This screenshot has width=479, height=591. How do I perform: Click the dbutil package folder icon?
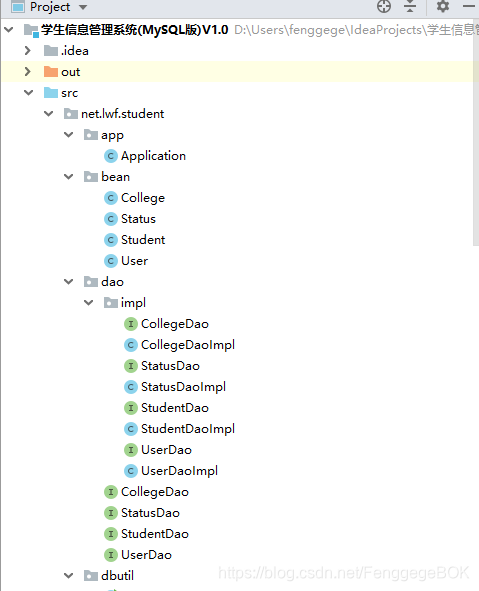(x=91, y=576)
